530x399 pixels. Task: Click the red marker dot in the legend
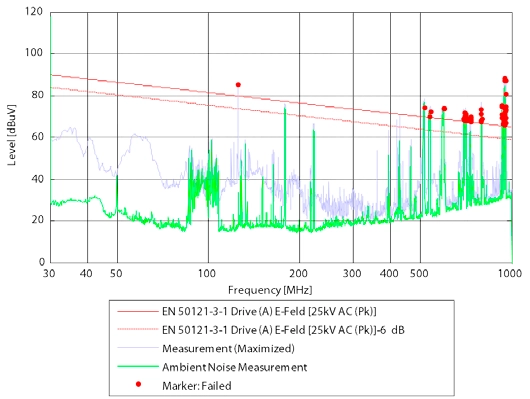tap(138, 384)
